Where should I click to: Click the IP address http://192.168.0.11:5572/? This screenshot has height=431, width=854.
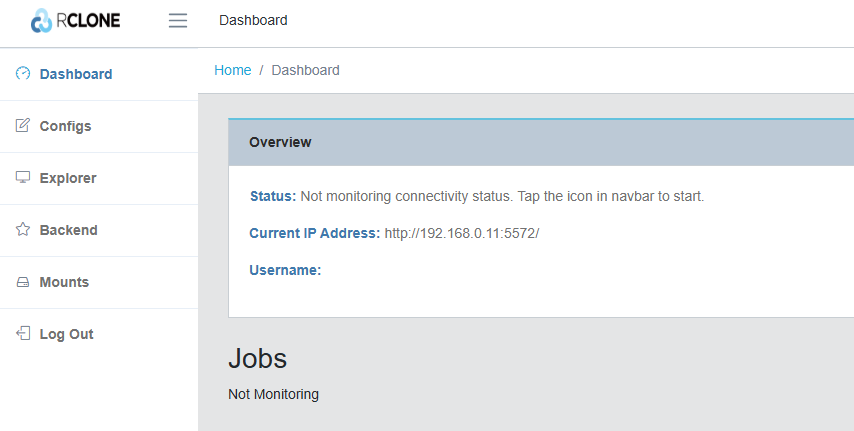[x=462, y=233]
